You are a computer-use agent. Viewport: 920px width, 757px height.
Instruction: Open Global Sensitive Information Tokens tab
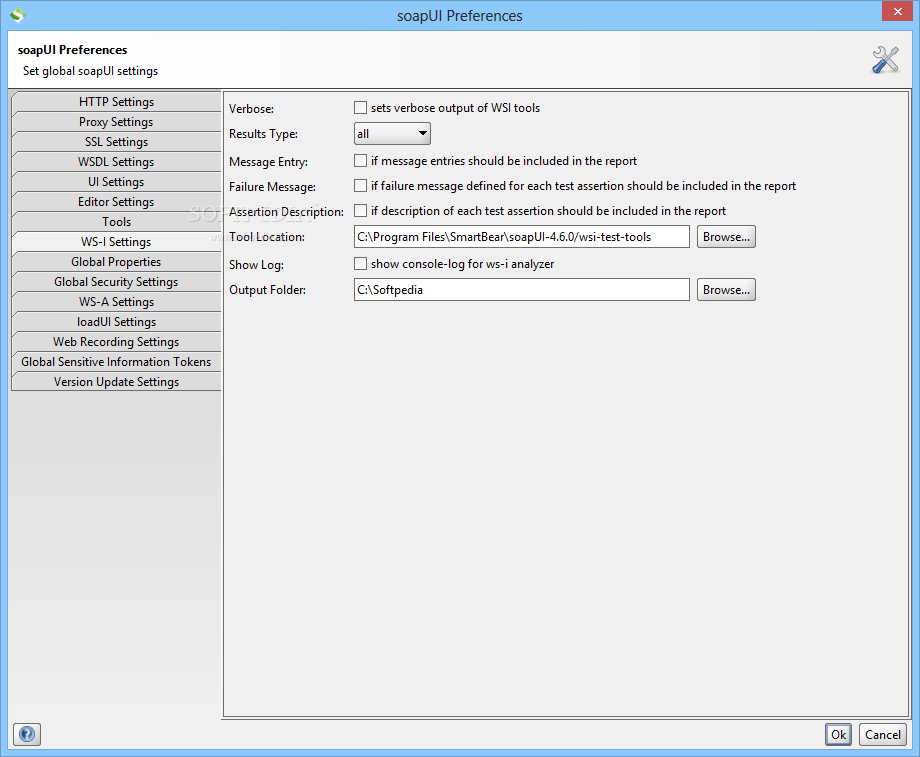click(x=116, y=361)
